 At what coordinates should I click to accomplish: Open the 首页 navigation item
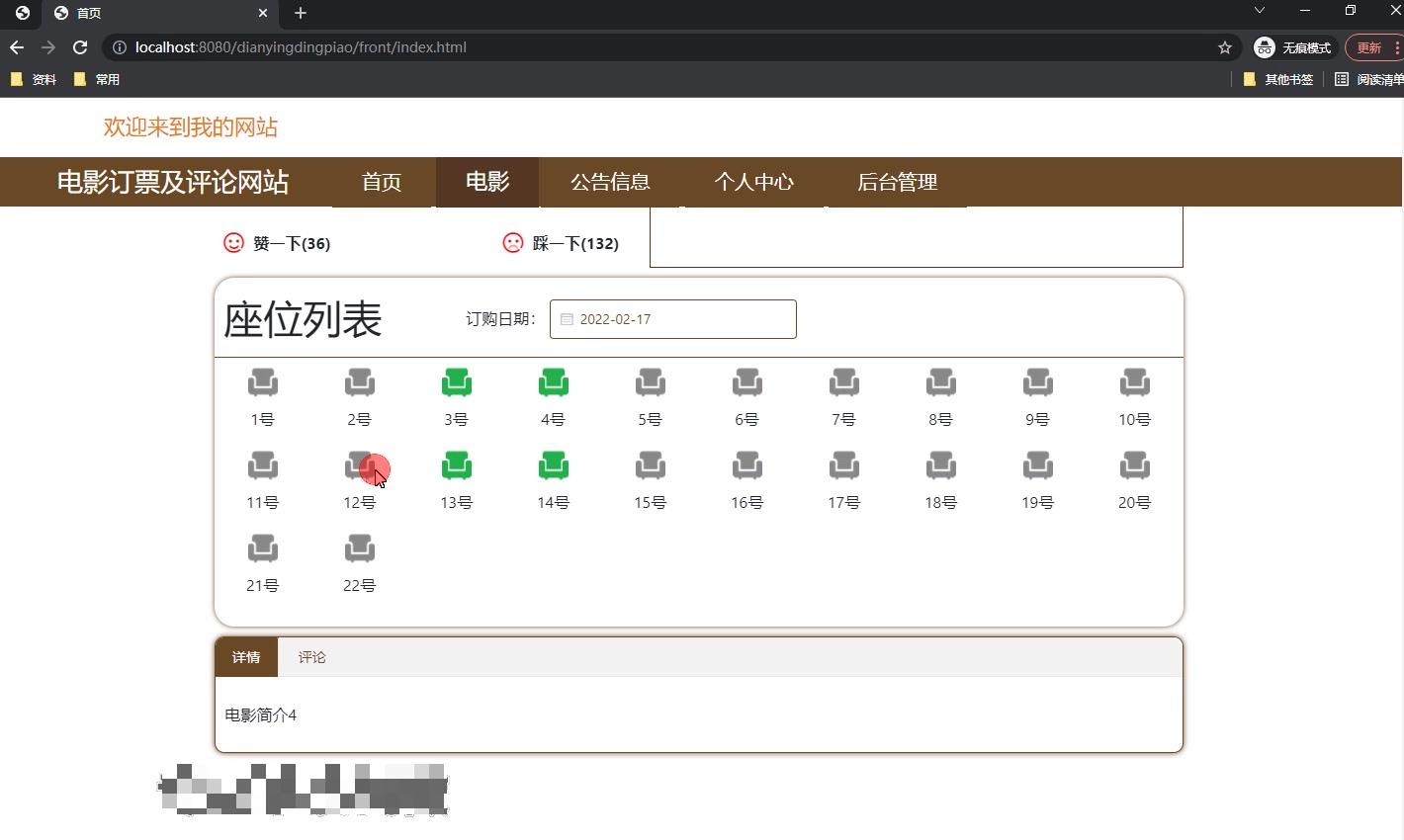[382, 182]
